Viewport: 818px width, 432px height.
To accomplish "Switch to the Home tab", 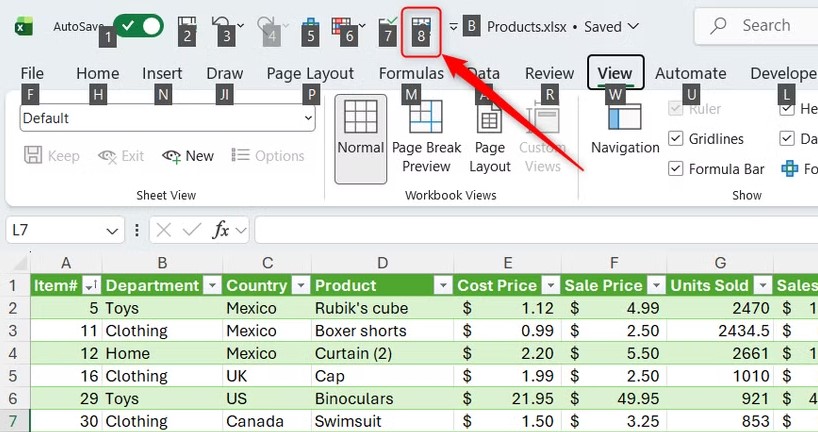I will click(x=98, y=74).
